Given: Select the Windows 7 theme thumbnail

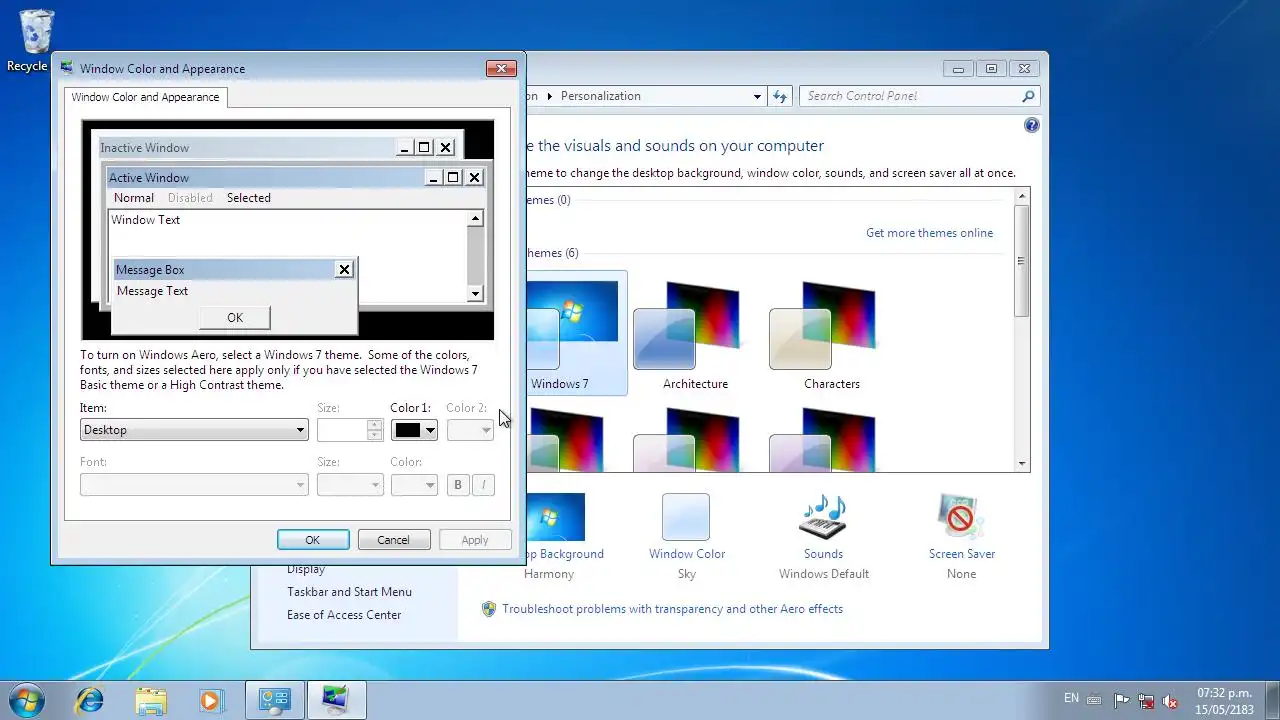Looking at the screenshot, I should click(572, 334).
